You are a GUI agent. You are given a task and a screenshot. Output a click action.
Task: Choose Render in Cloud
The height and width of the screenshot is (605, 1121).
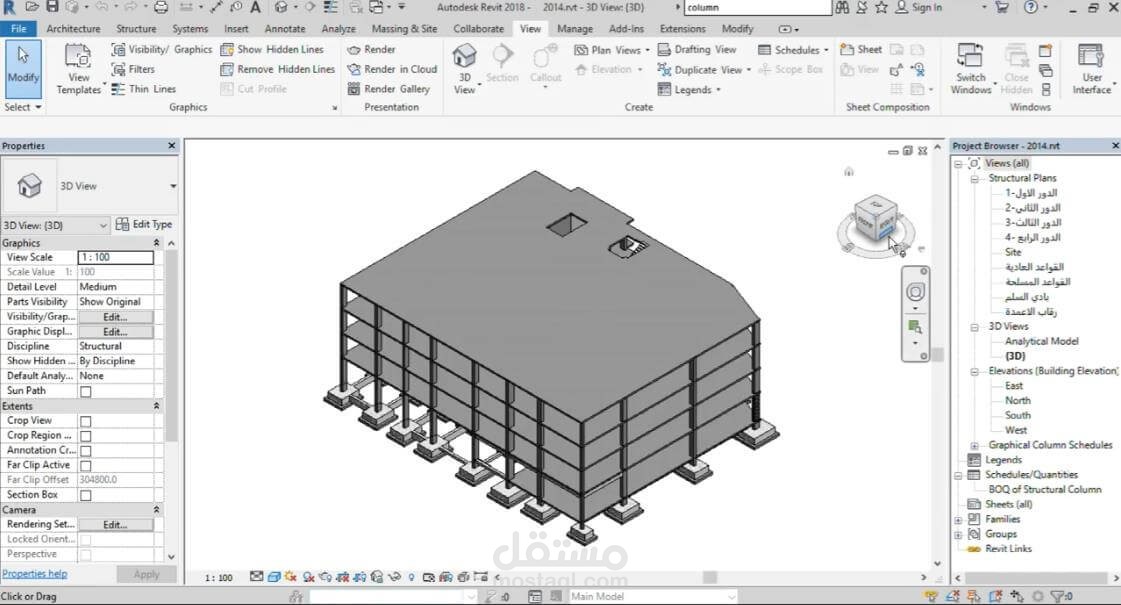(x=392, y=69)
